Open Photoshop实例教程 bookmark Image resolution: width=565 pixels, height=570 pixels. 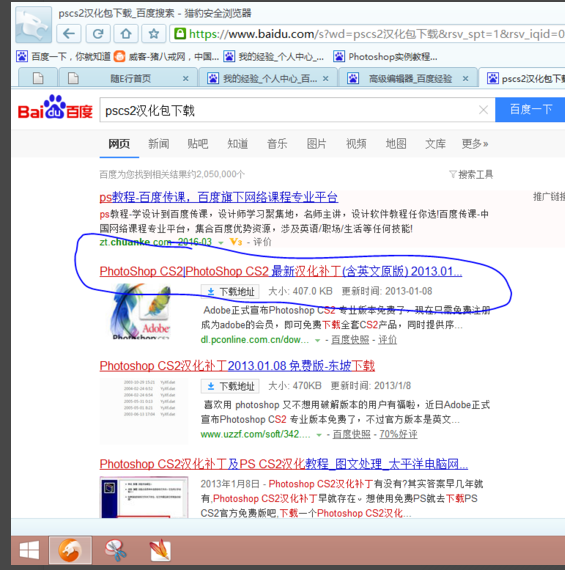coord(385,57)
